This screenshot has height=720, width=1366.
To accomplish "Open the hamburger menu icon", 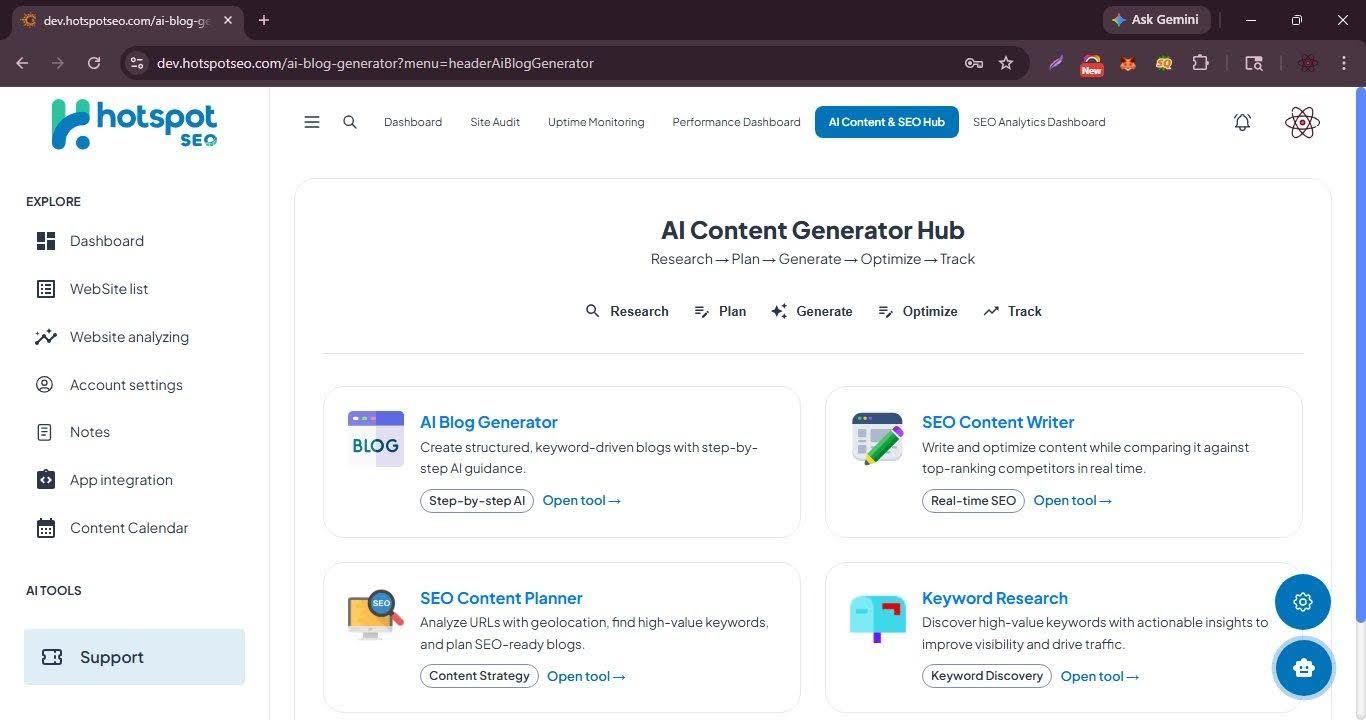I will 312,122.
